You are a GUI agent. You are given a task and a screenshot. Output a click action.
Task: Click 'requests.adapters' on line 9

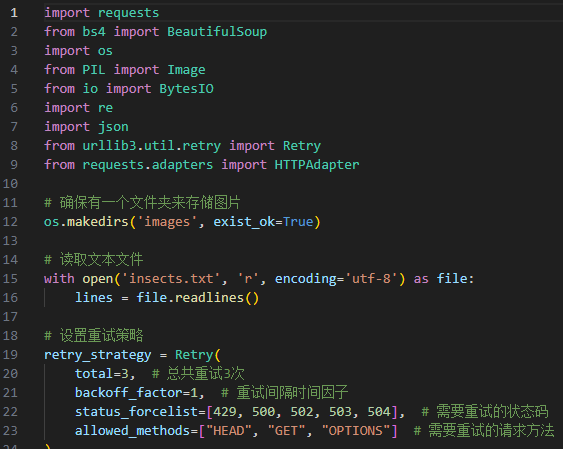(x=148, y=165)
